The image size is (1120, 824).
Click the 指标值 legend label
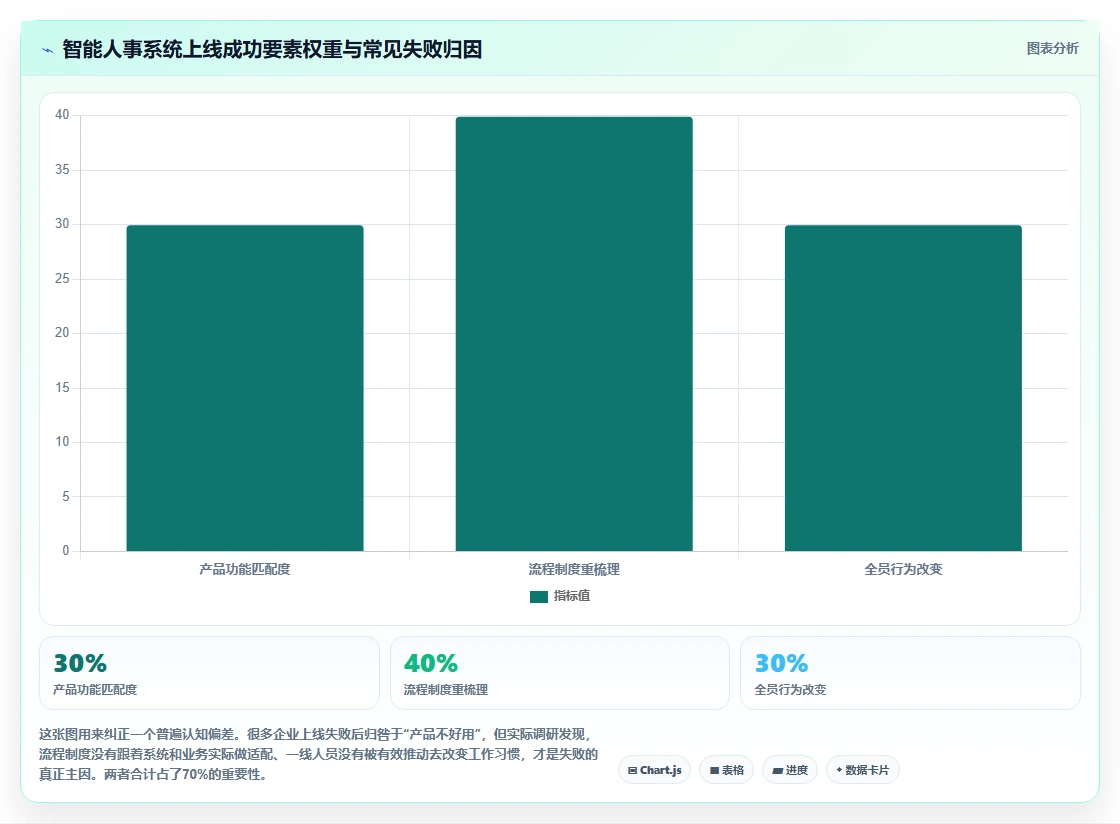click(x=571, y=596)
